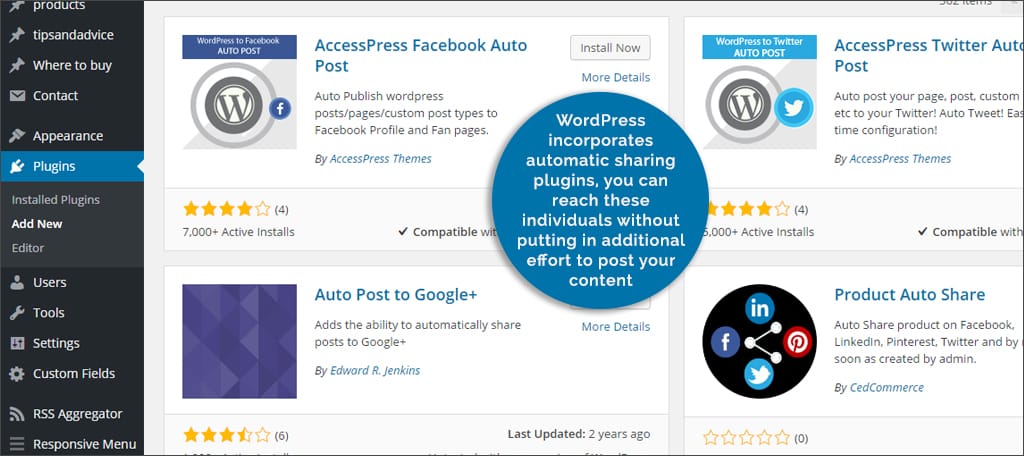Click the Settings sliders icon
1024x456 pixels.
coord(17,344)
